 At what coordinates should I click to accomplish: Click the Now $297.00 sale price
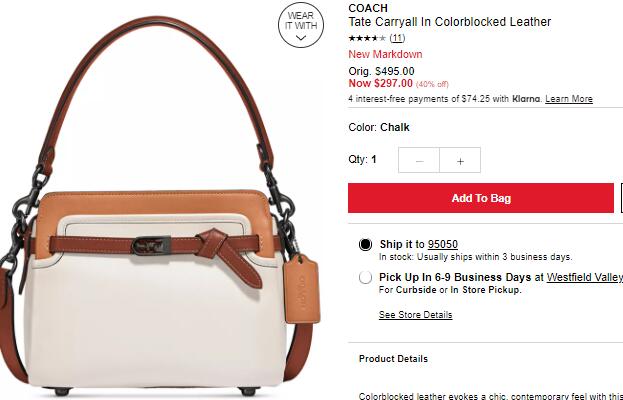coord(380,83)
